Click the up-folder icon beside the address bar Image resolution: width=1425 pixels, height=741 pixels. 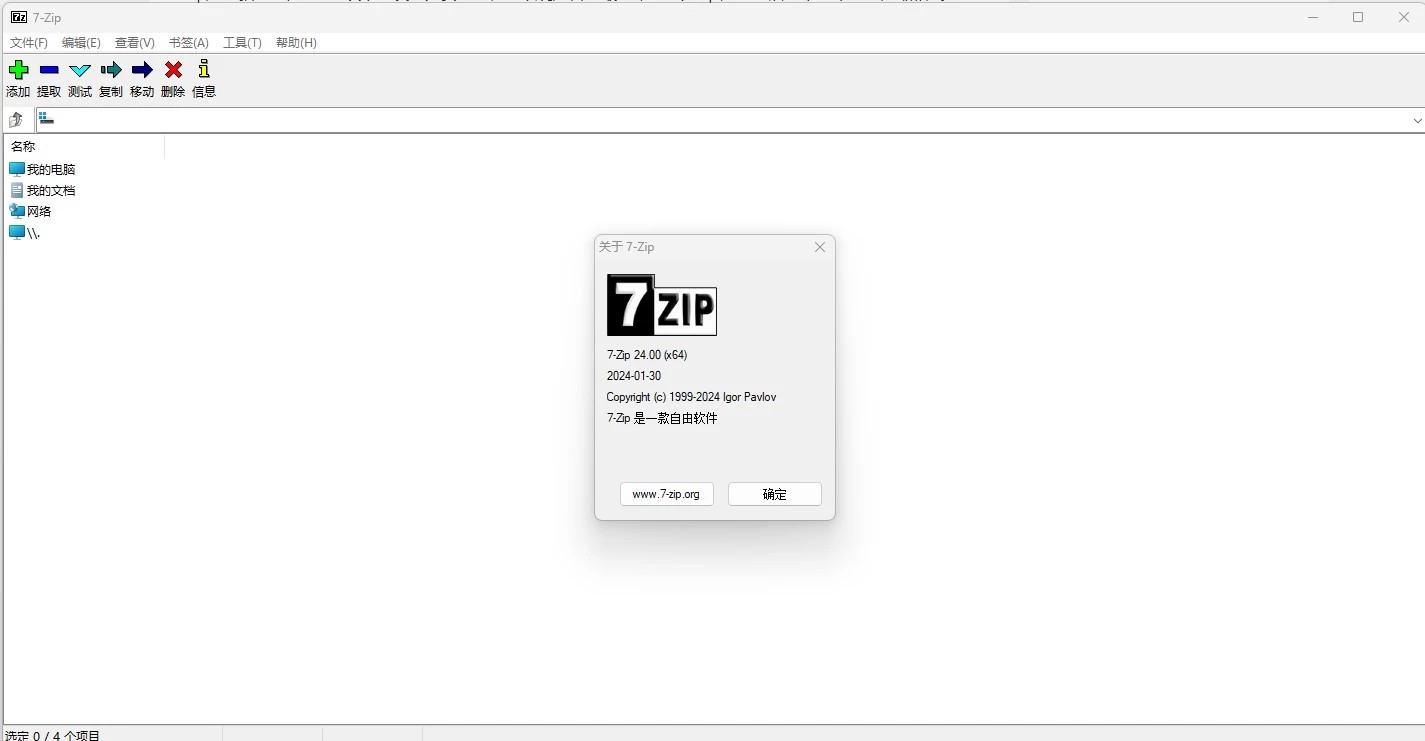click(x=16, y=120)
